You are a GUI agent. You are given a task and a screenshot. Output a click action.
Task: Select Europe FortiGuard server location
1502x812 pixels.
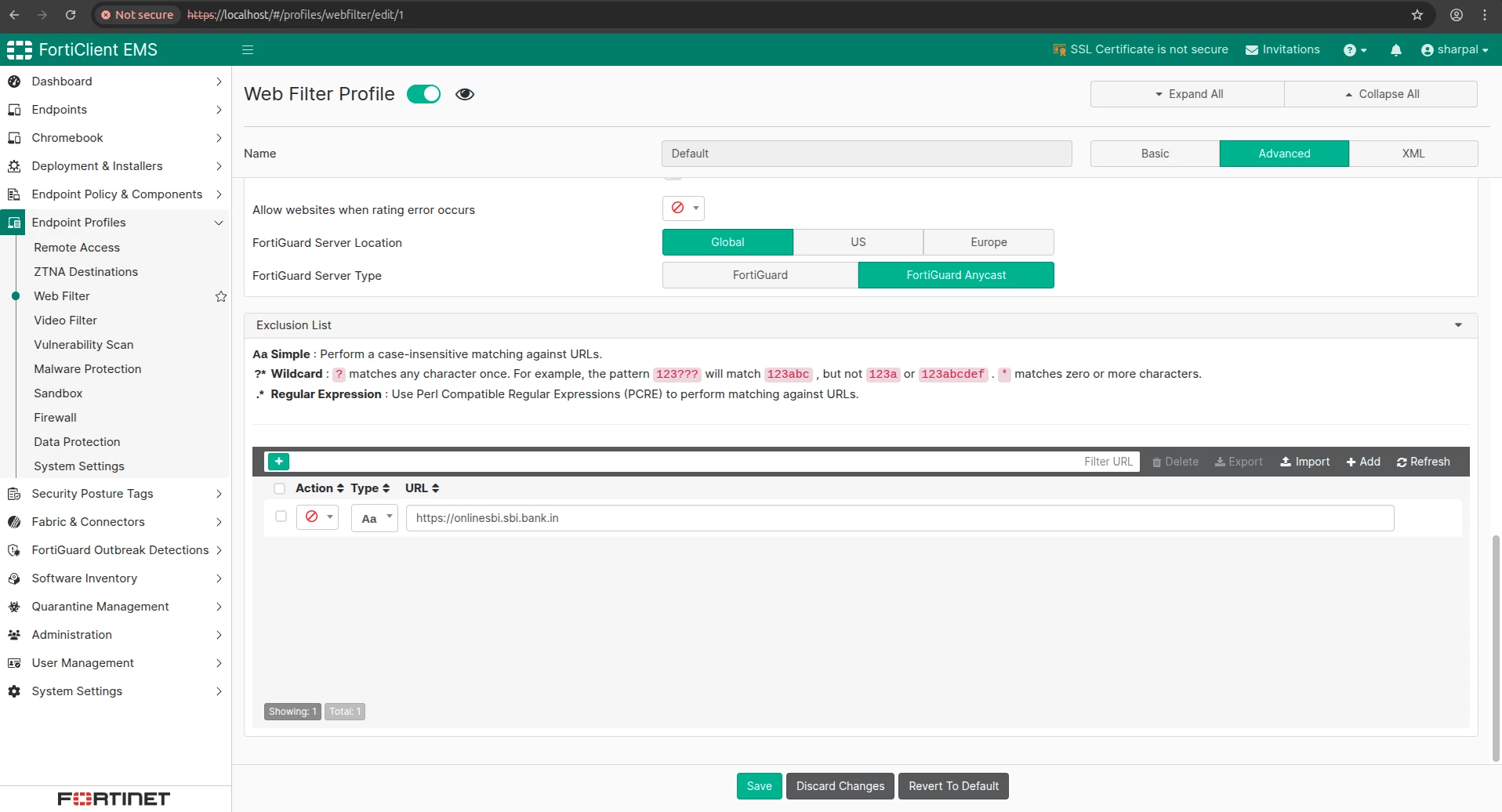click(x=989, y=242)
